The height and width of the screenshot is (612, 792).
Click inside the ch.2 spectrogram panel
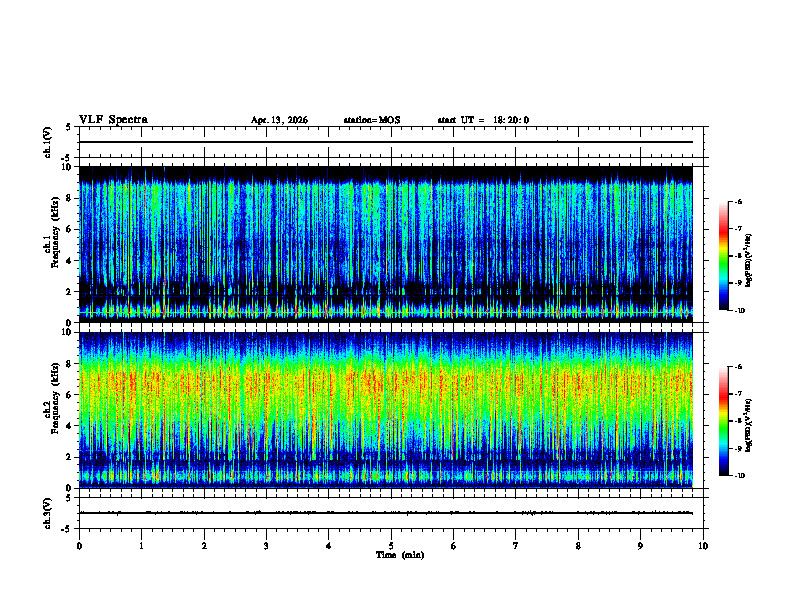click(x=386, y=410)
